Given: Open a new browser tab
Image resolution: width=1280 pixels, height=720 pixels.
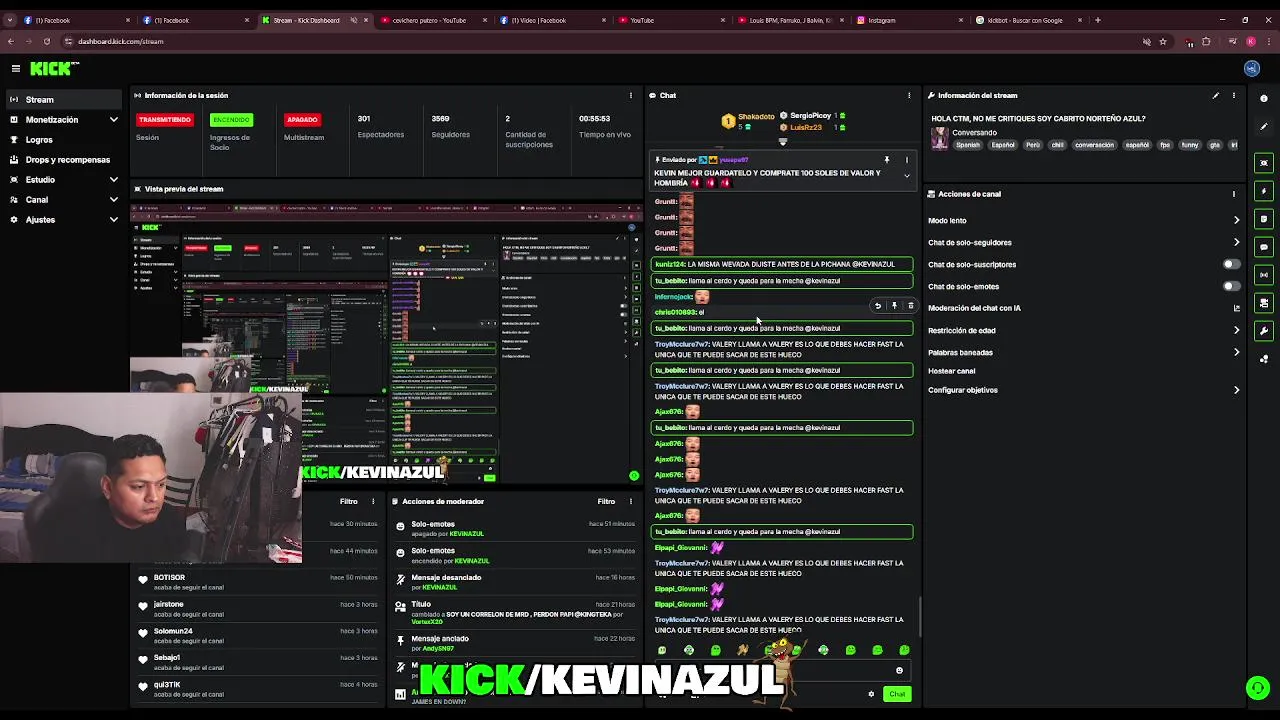Looking at the screenshot, I should click(1097, 20).
